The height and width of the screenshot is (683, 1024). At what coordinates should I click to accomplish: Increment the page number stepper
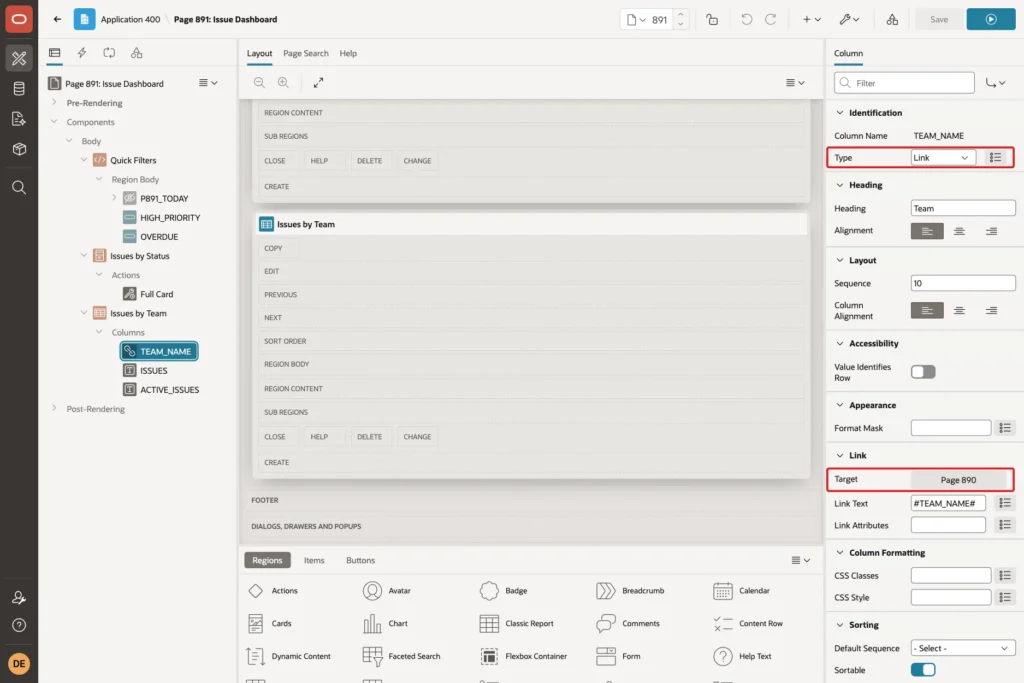pyautogui.click(x=680, y=14)
